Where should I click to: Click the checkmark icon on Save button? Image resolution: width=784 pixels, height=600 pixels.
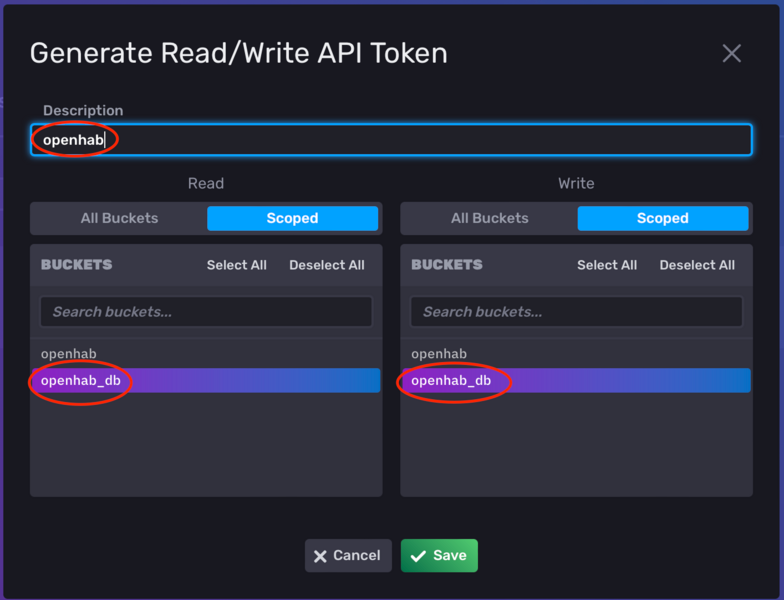417,556
